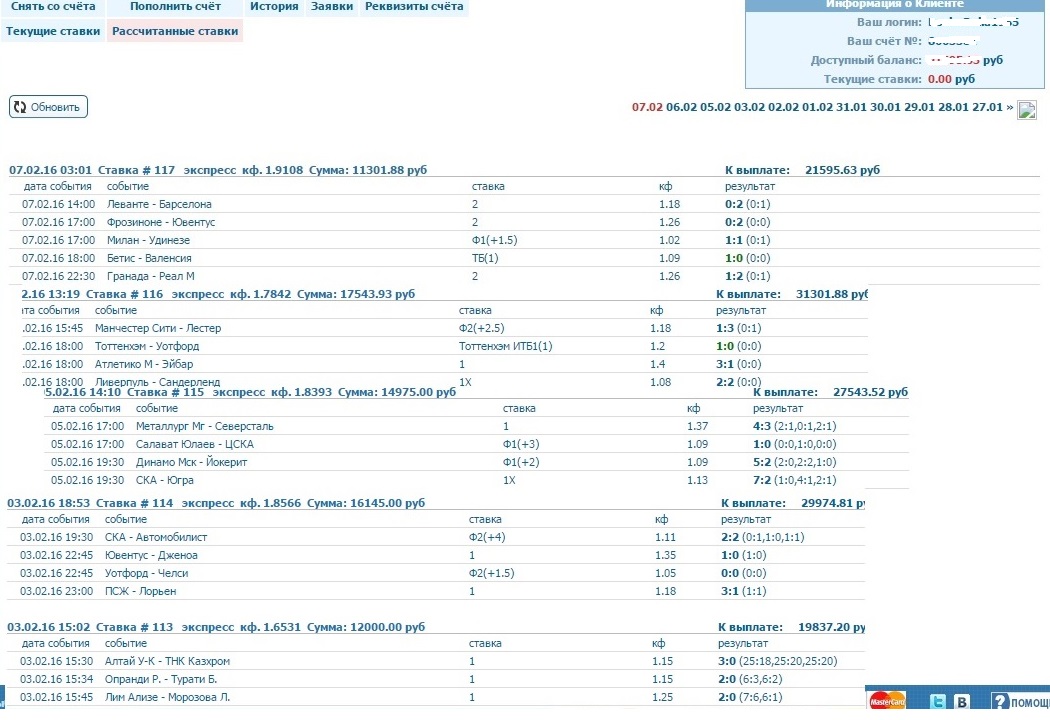Click event Уотфорд - Челси
Image resolution: width=1050 pixels, height=720 pixels.
point(146,573)
